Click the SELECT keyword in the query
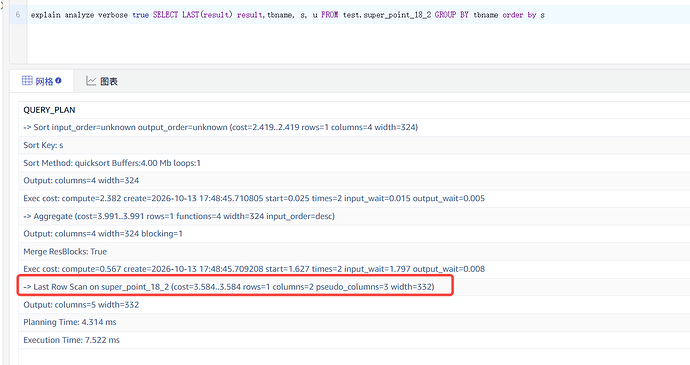690x365 pixels. click(x=165, y=15)
